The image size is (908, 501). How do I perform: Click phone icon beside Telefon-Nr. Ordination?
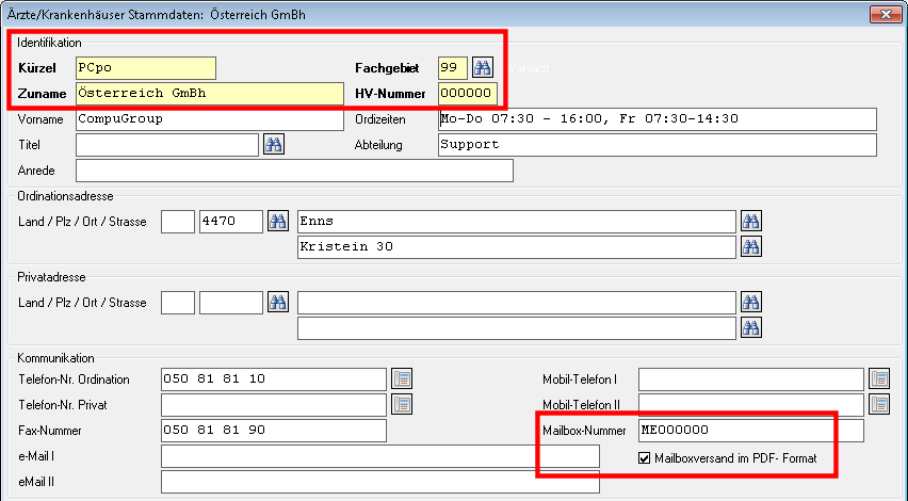[402, 379]
